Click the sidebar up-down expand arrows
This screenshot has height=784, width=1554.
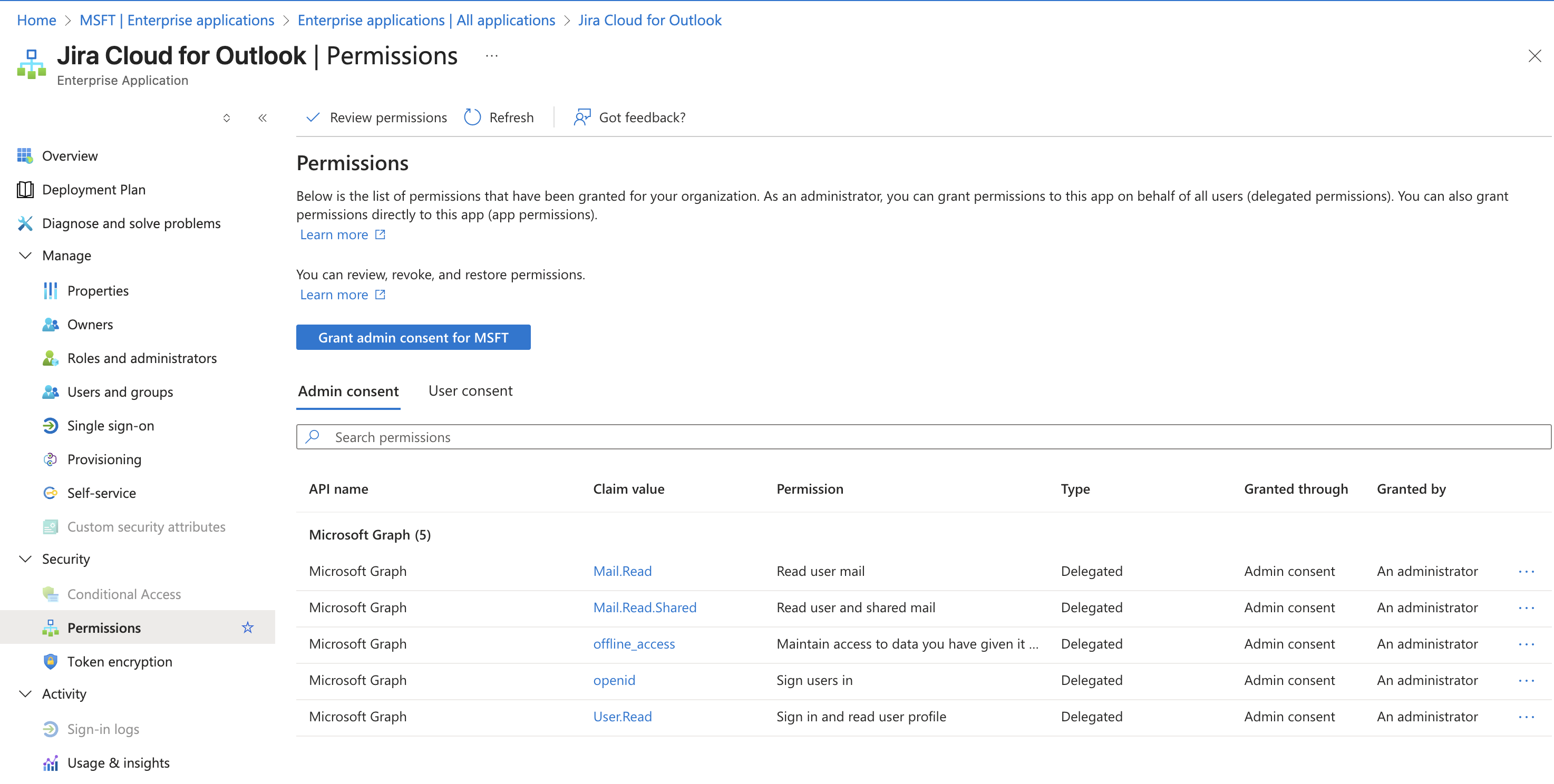click(226, 117)
